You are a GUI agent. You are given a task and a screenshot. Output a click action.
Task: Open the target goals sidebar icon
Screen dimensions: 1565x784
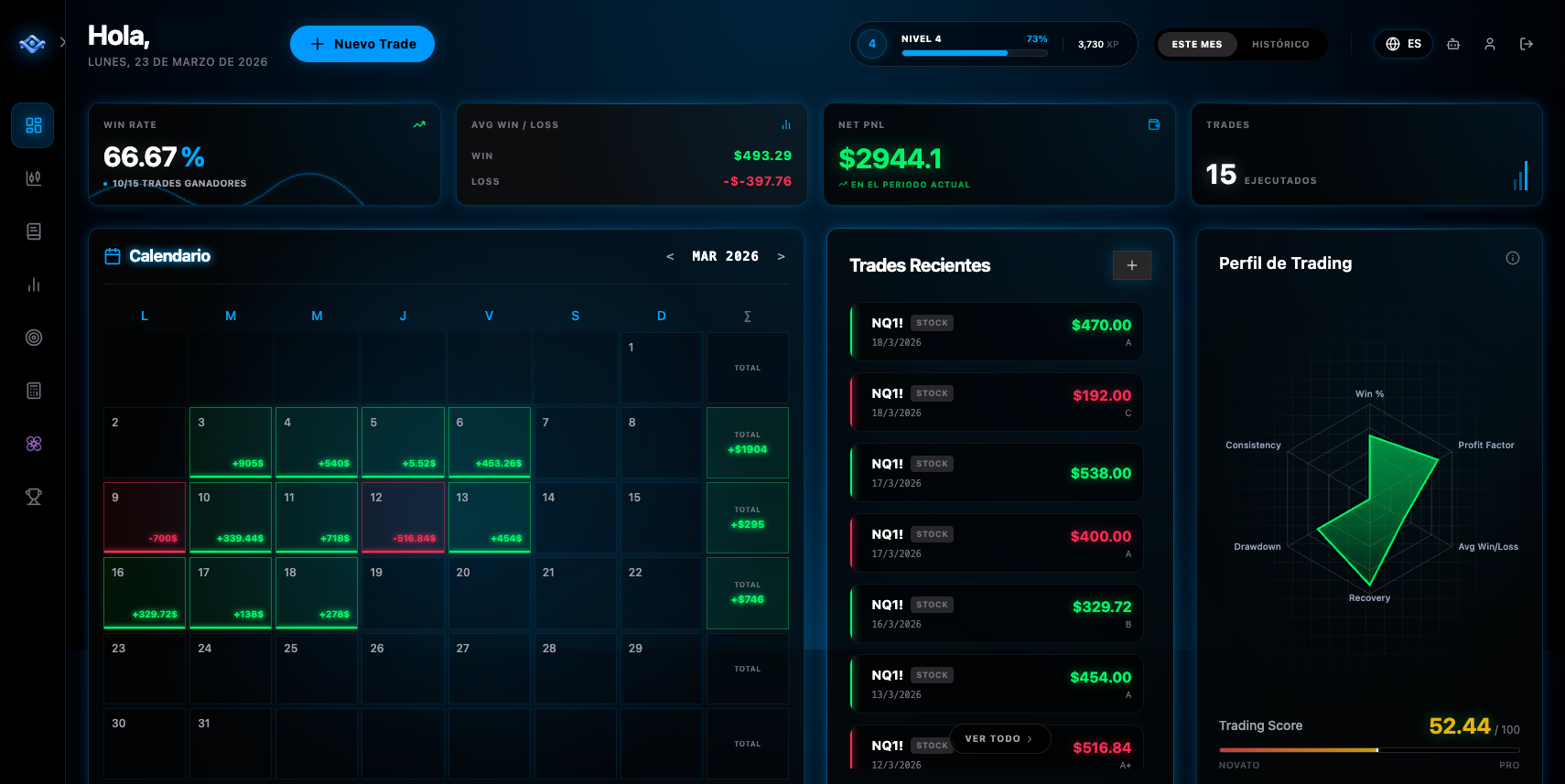33,338
